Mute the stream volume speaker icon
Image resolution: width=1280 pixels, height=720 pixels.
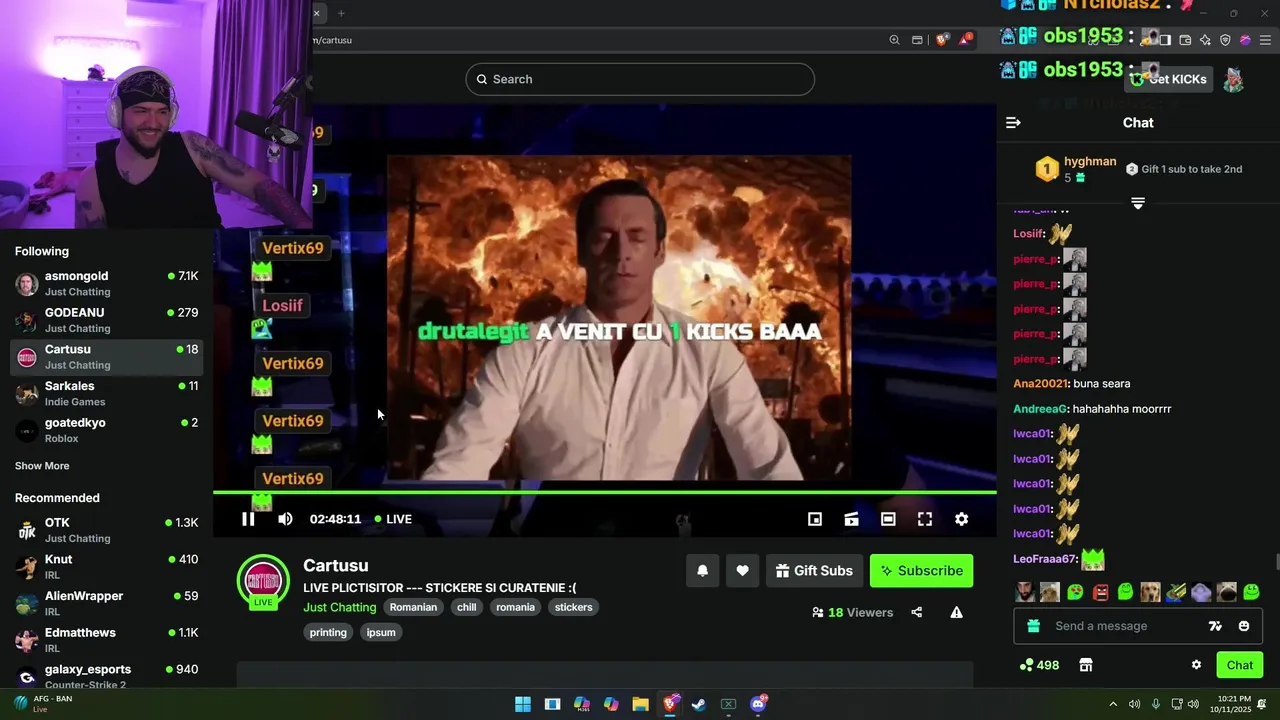click(285, 519)
